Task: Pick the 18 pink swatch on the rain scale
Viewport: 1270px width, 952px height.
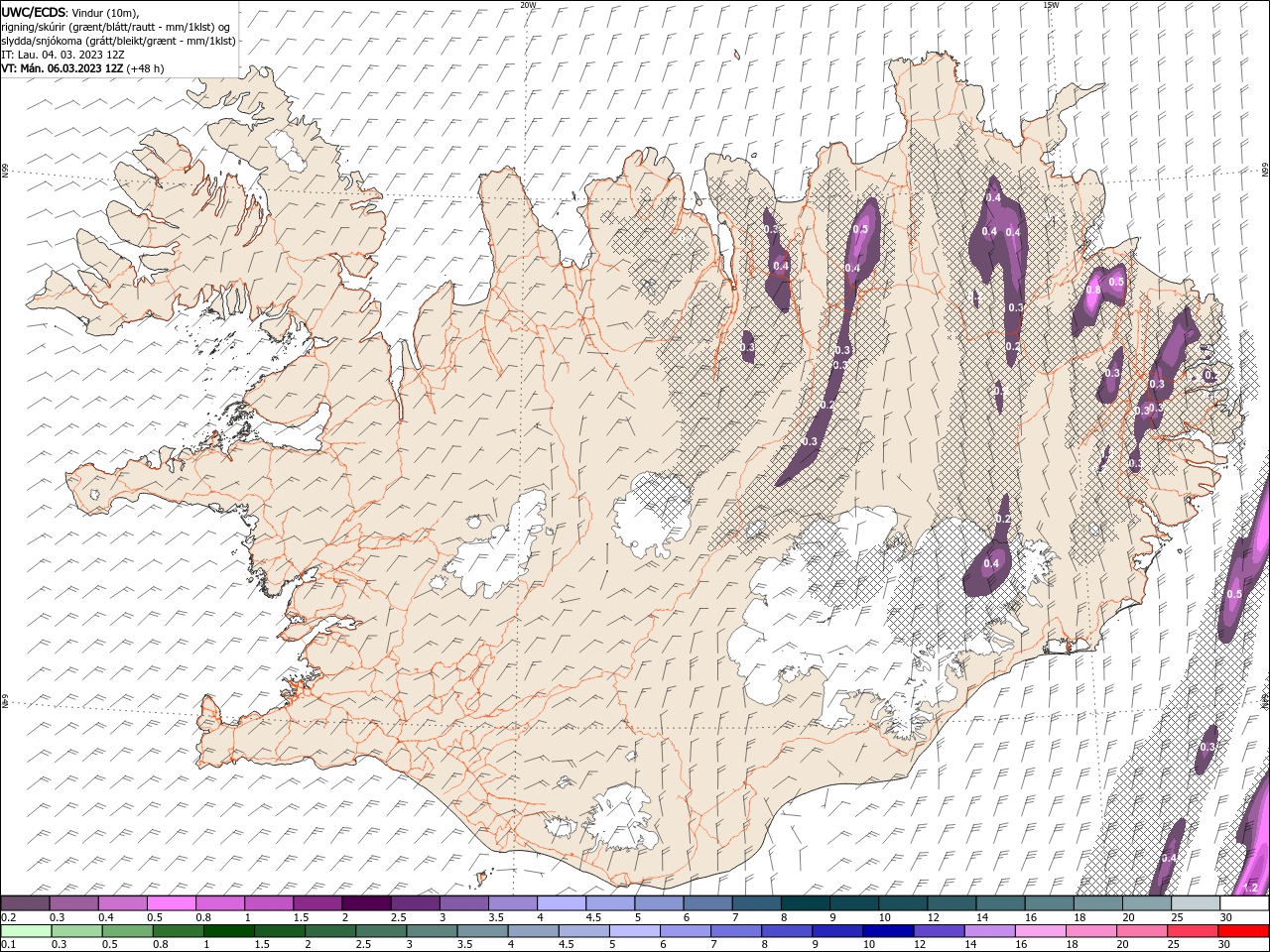Action: point(1089,930)
